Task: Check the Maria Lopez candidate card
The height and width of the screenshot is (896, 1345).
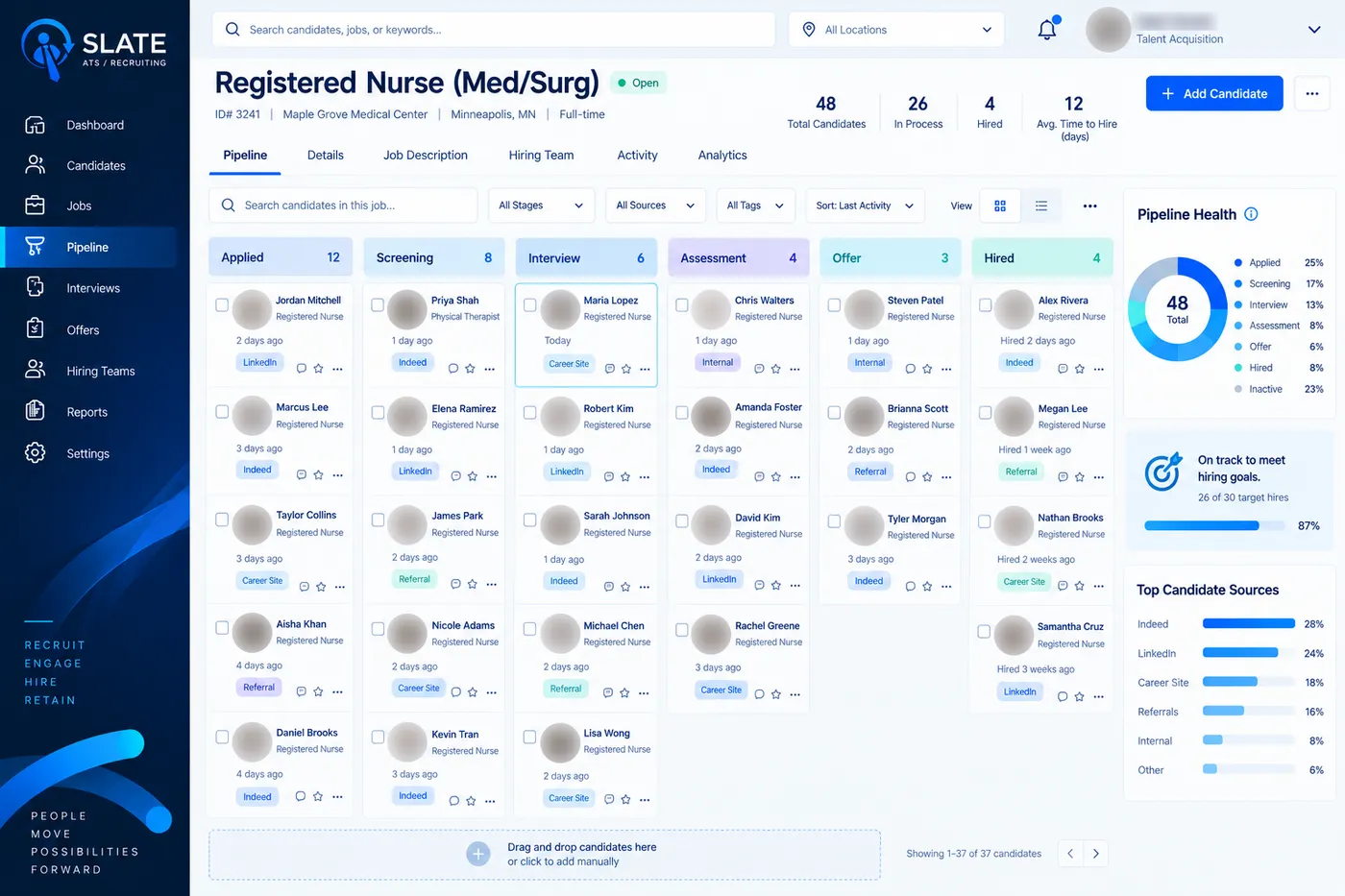Action: (529, 305)
